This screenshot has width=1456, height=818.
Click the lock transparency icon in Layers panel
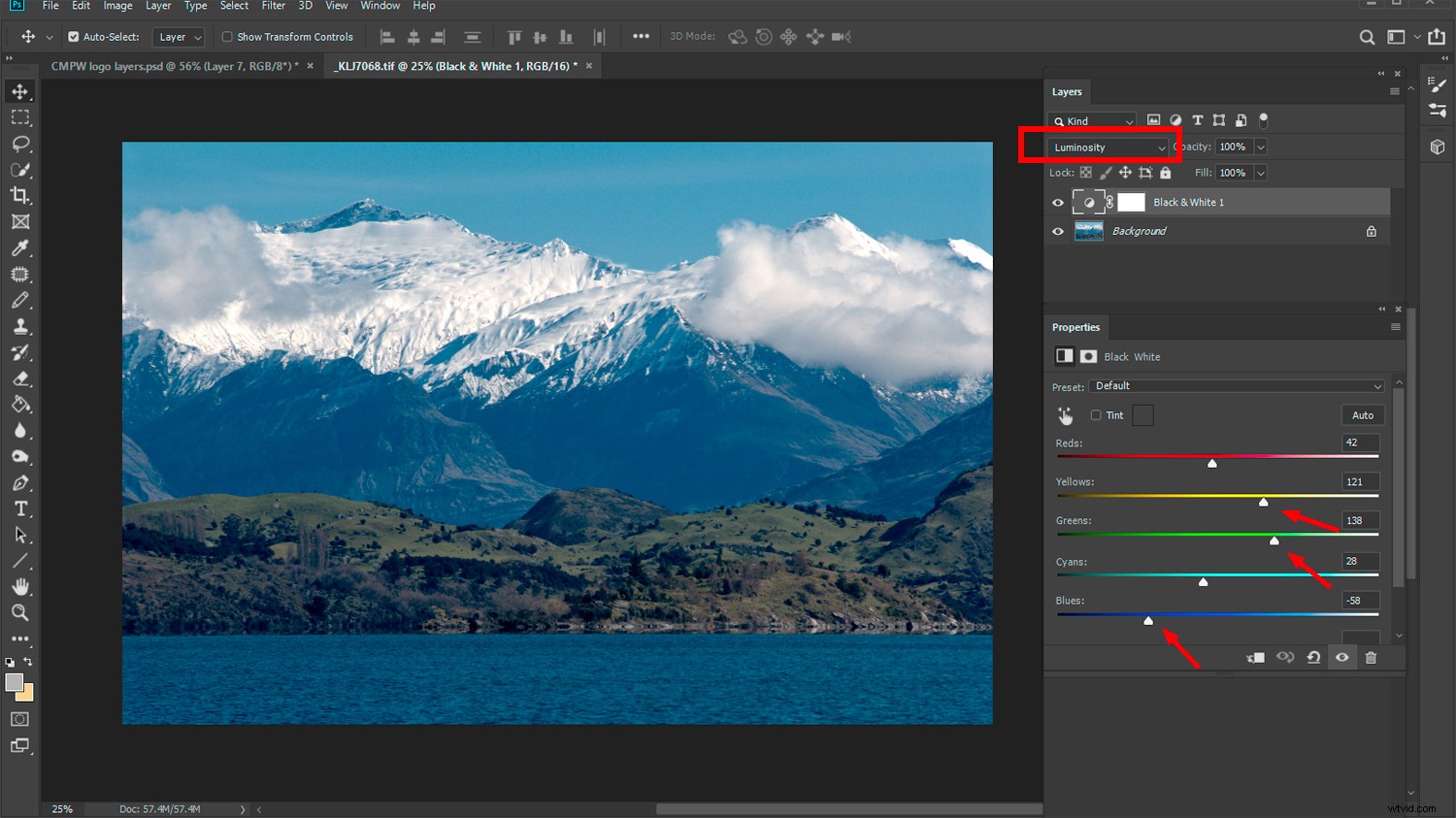pos(1085,172)
